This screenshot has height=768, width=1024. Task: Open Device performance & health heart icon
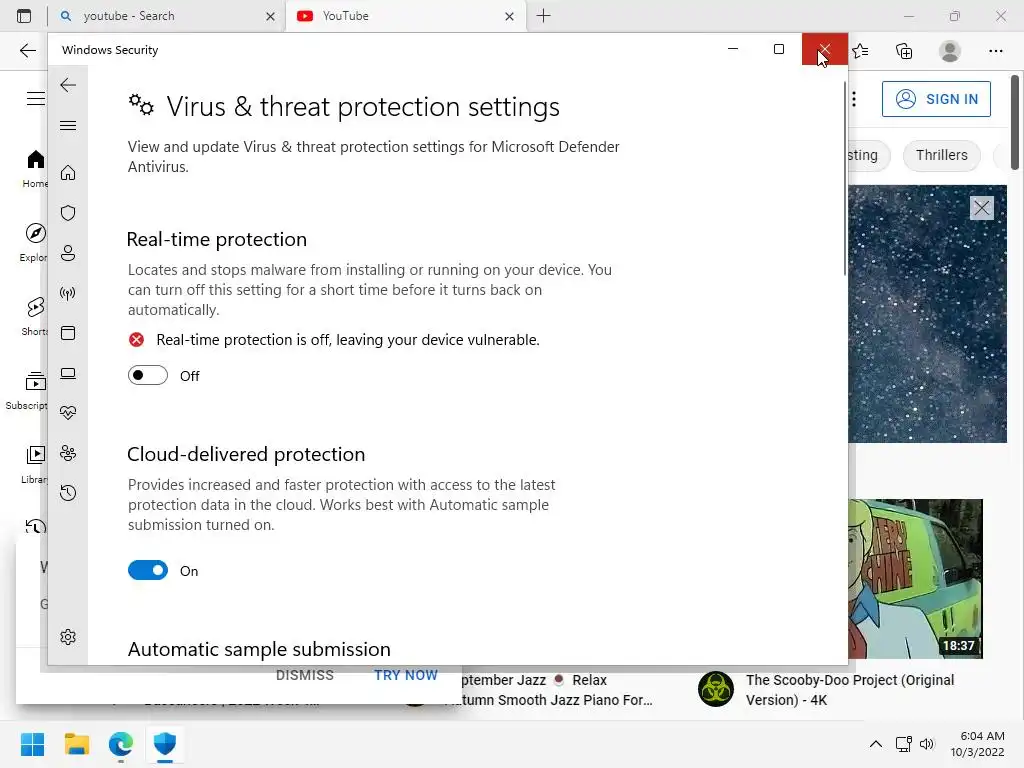[x=68, y=413]
